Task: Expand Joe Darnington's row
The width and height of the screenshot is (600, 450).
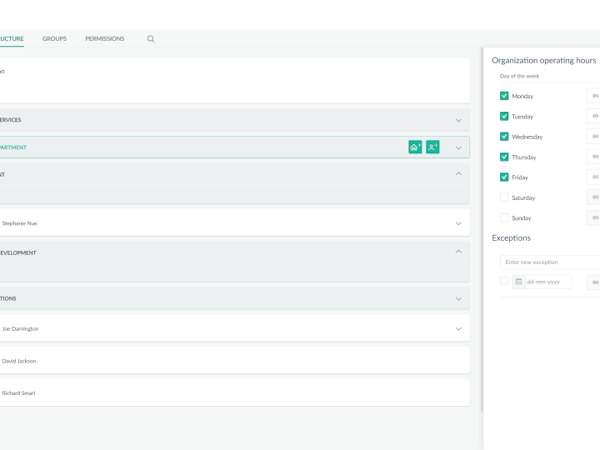Action: point(458,329)
